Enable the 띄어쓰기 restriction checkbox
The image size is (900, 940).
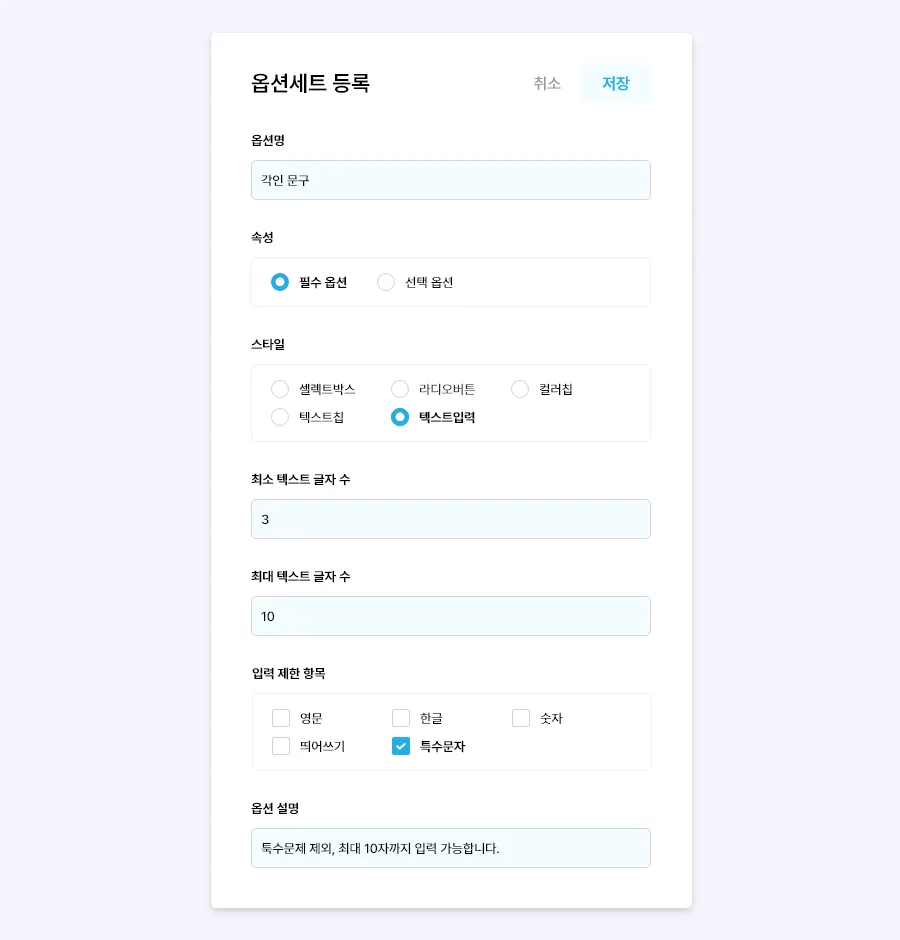(x=281, y=746)
